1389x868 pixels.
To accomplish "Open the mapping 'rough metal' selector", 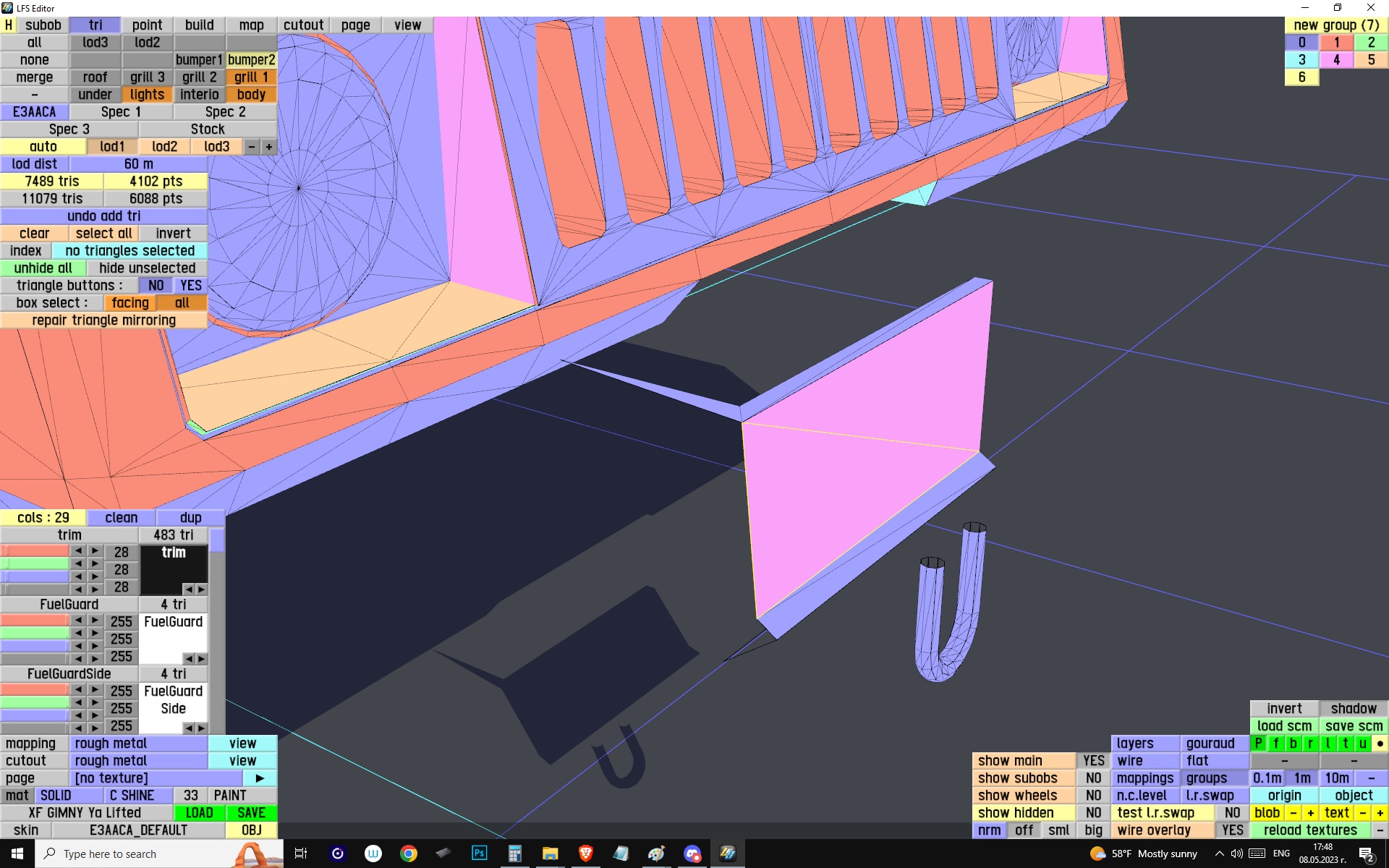I will pos(139,743).
